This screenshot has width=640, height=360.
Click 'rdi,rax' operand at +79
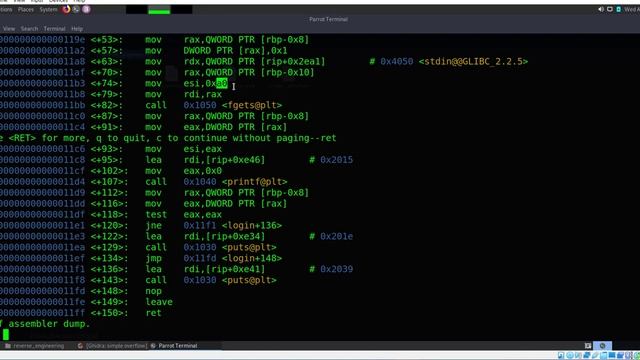tap(202, 94)
